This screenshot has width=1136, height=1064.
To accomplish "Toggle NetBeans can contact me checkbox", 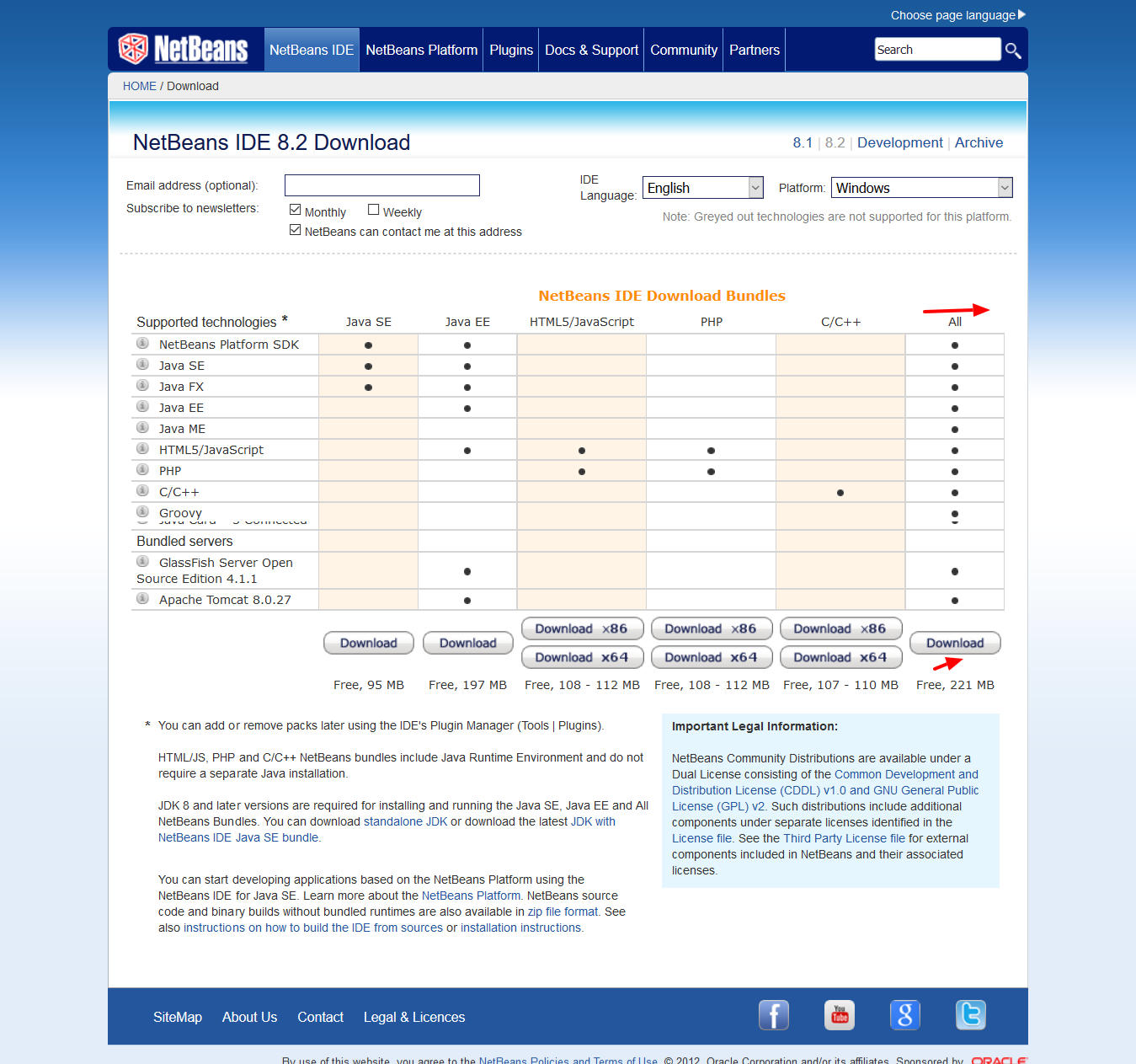I will 295,230.
